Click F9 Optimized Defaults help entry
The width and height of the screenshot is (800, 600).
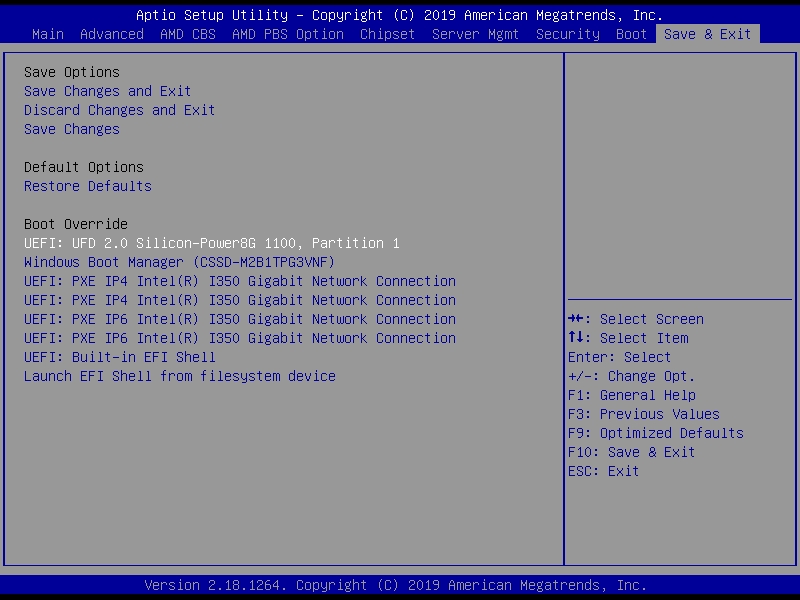655,433
